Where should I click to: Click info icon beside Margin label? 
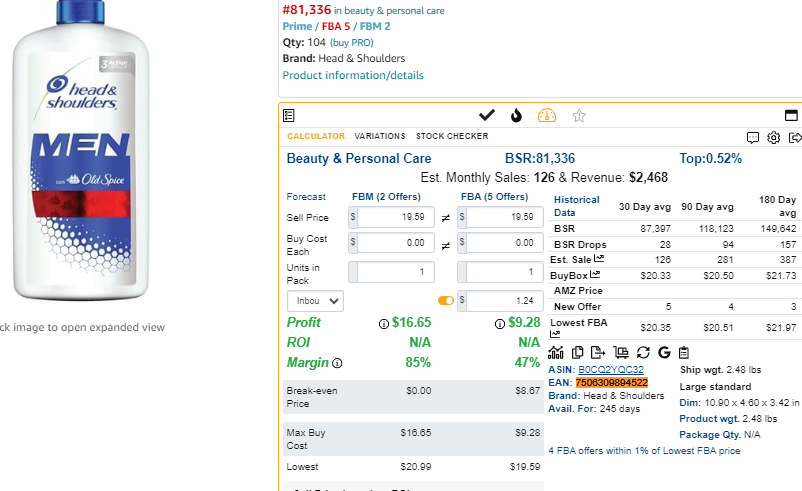pyautogui.click(x=337, y=363)
